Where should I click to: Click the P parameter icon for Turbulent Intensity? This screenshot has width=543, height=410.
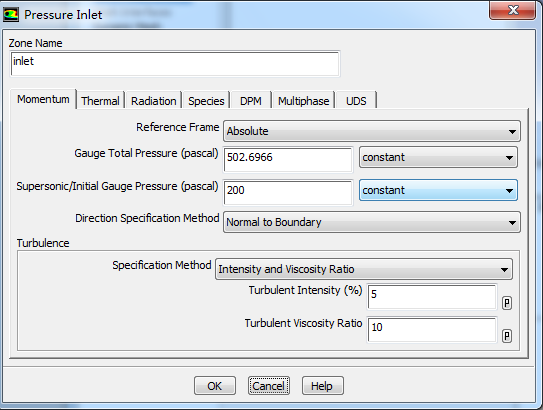tap(507, 303)
